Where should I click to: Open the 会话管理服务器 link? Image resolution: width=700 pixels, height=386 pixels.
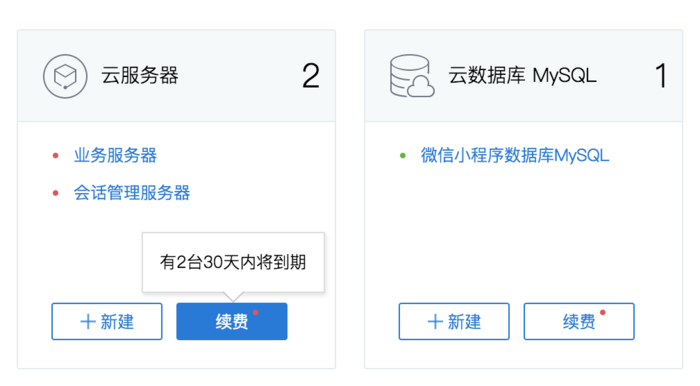pos(132,193)
